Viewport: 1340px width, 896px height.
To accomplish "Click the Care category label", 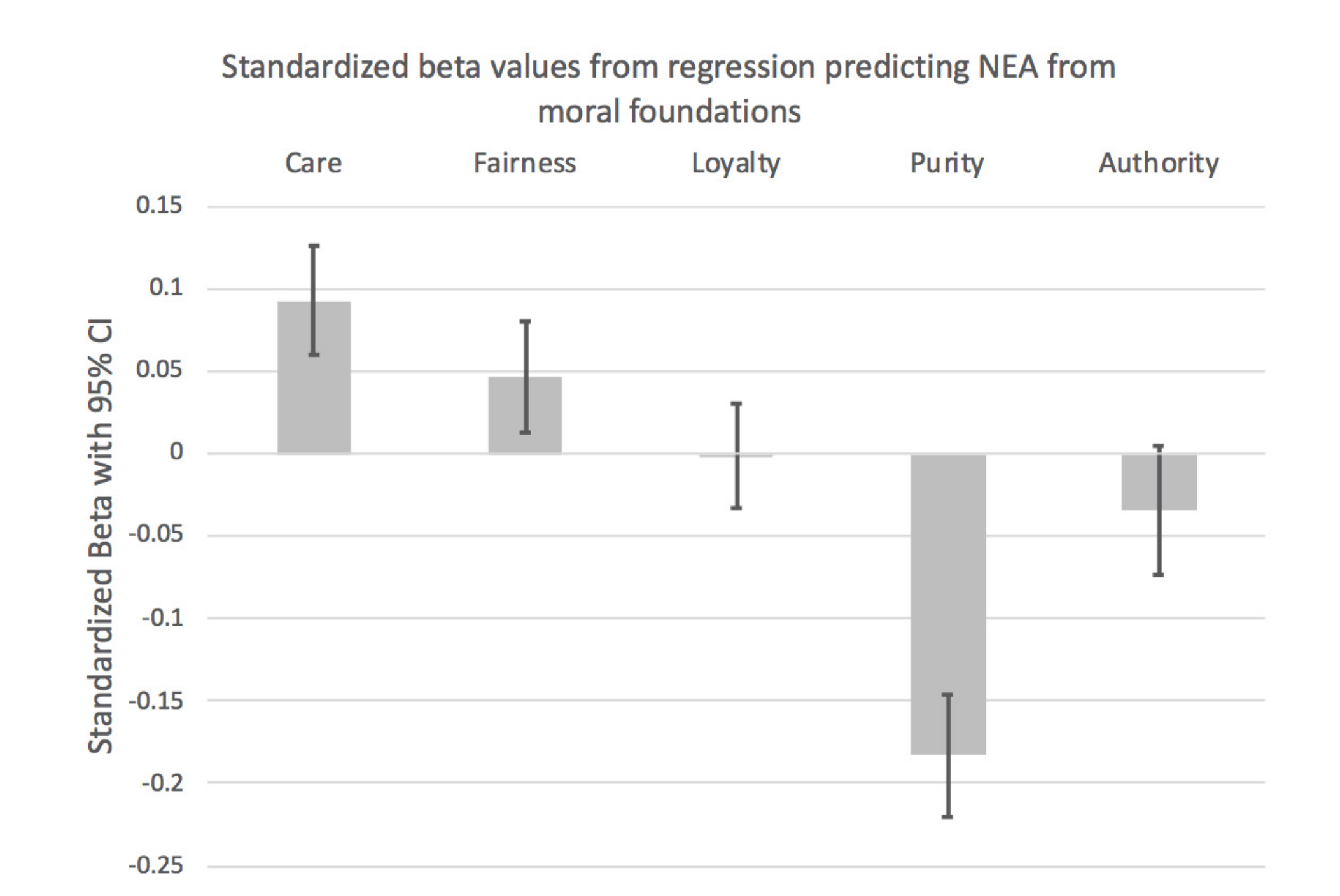I will tap(313, 164).
